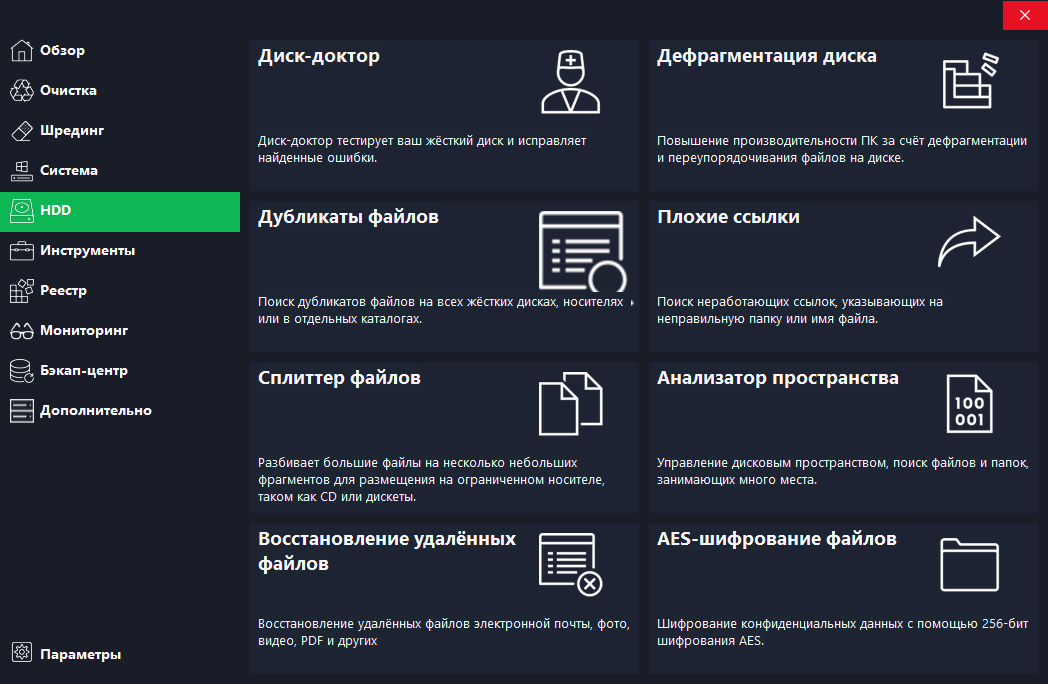The height and width of the screenshot is (684, 1048).
Task: Click the Сплиттер файлов documents icon
Action: pos(571,403)
